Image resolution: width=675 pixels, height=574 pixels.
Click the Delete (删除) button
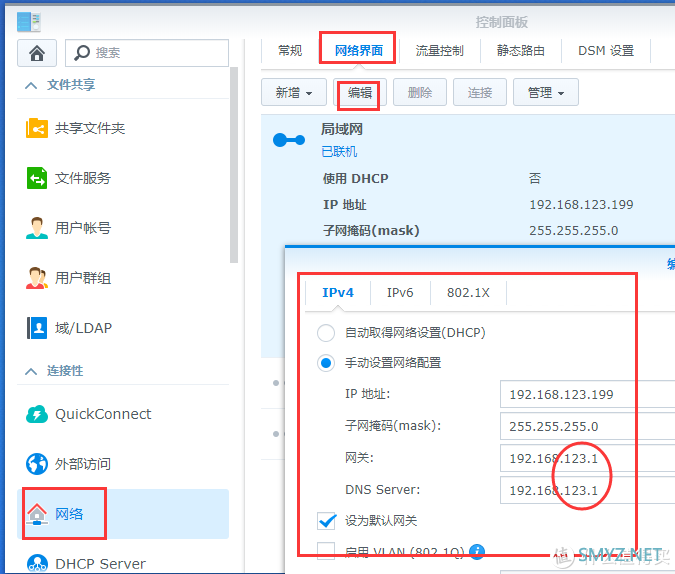click(x=420, y=92)
